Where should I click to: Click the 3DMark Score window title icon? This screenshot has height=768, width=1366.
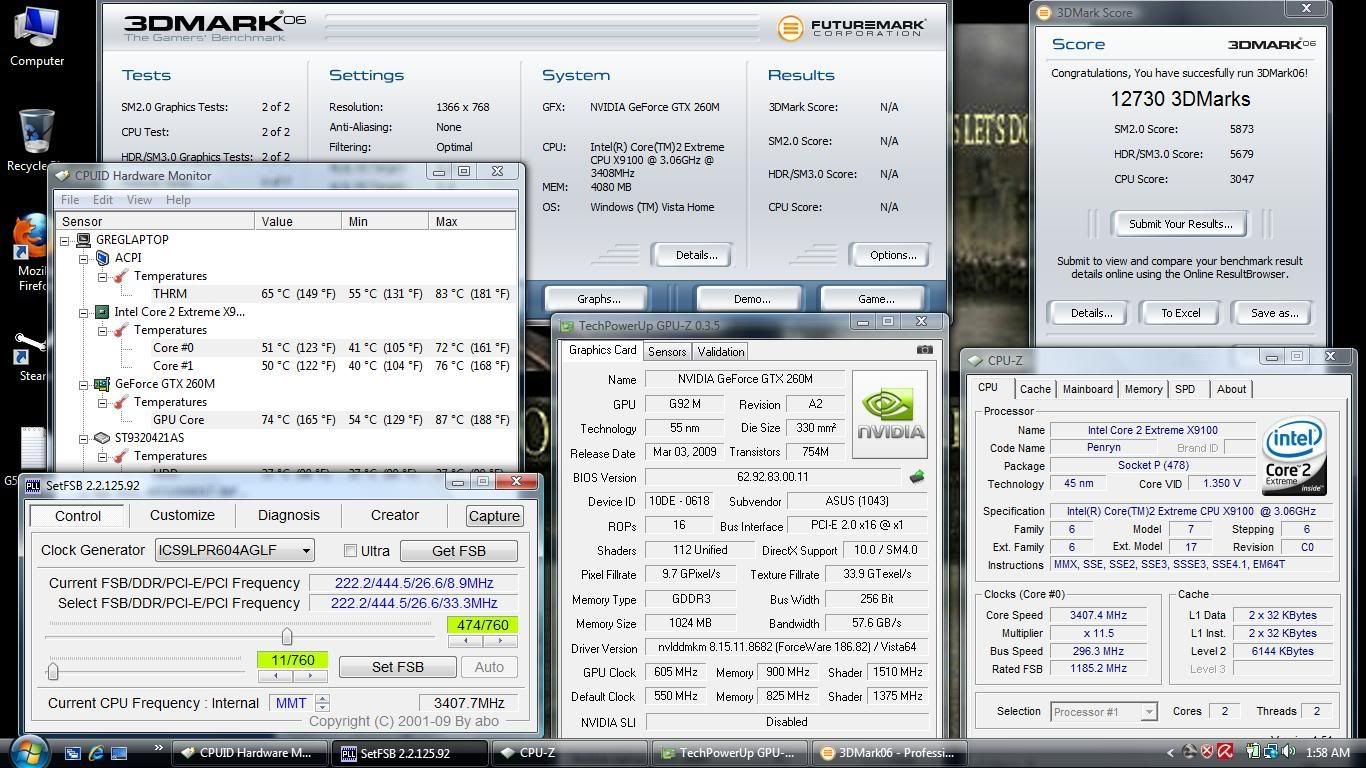1044,13
